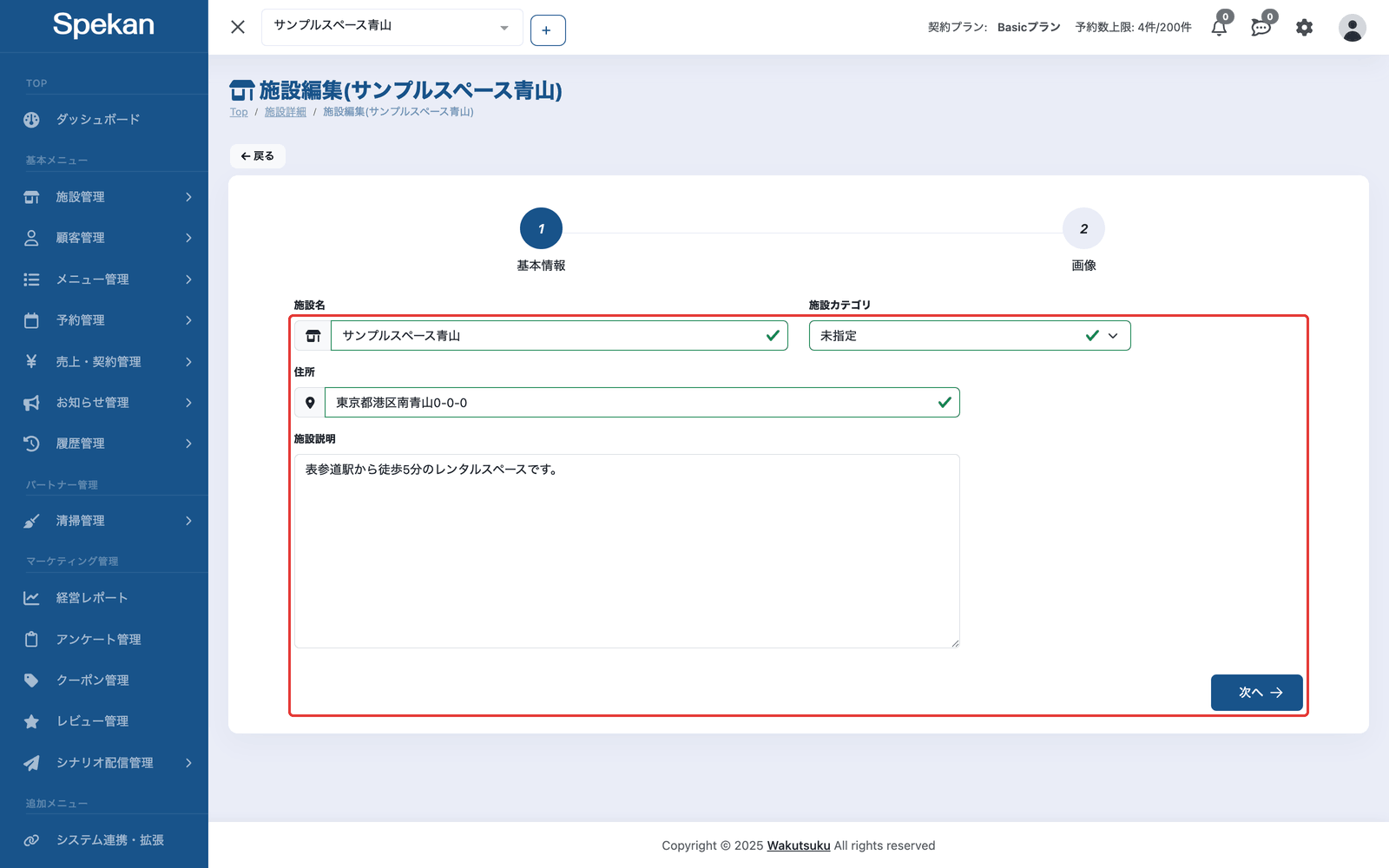Open the chat messages icon

tap(1261, 28)
